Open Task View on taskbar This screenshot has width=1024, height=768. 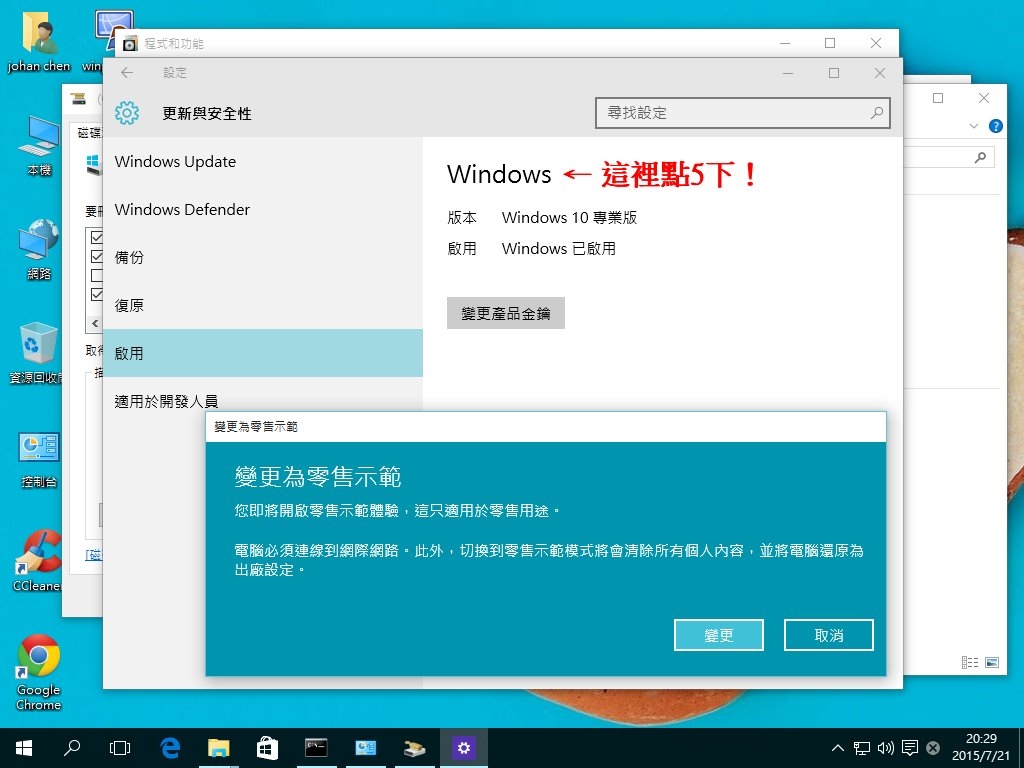click(x=120, y=748)
